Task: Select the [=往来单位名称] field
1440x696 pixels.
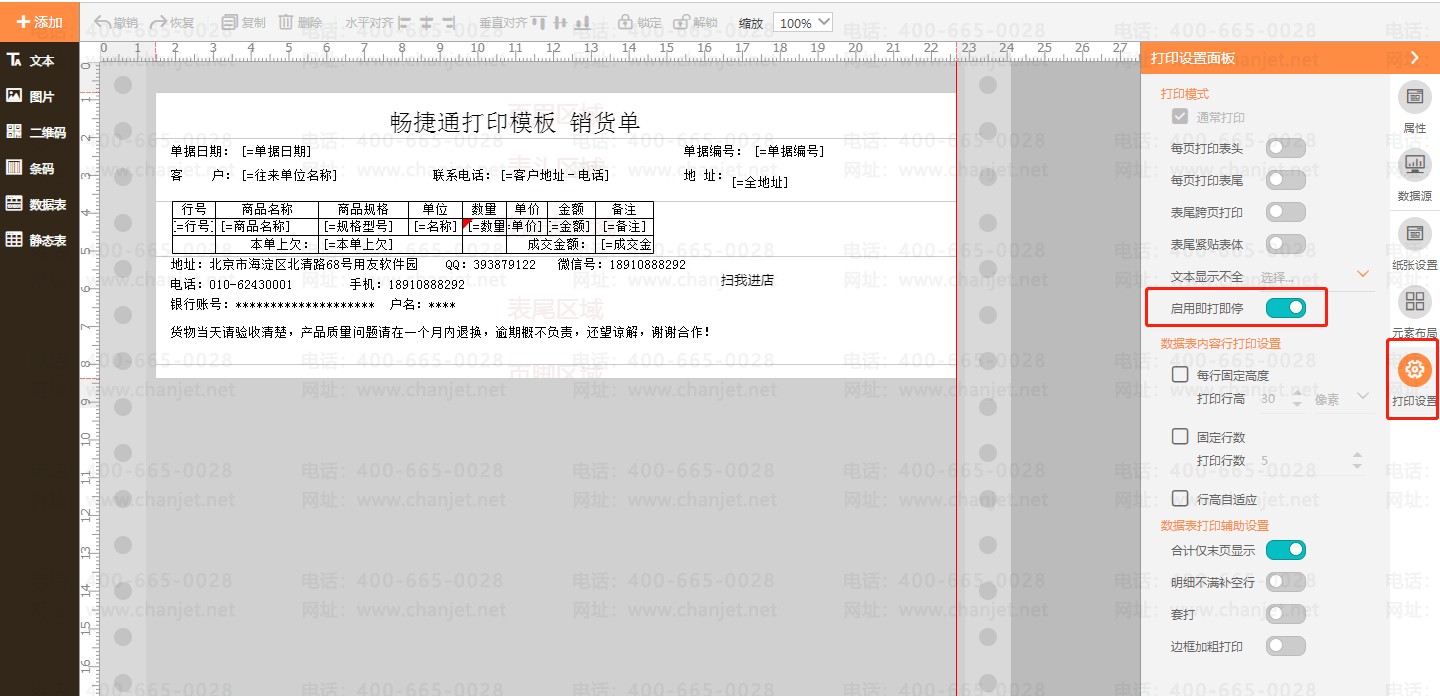Action: (x=289, y=175)
